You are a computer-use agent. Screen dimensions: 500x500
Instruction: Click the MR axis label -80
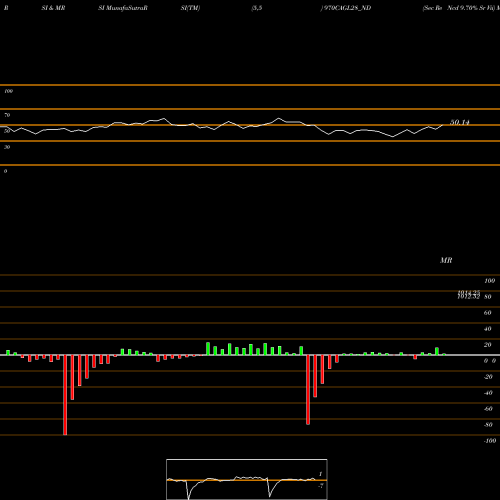pos(488,425)
